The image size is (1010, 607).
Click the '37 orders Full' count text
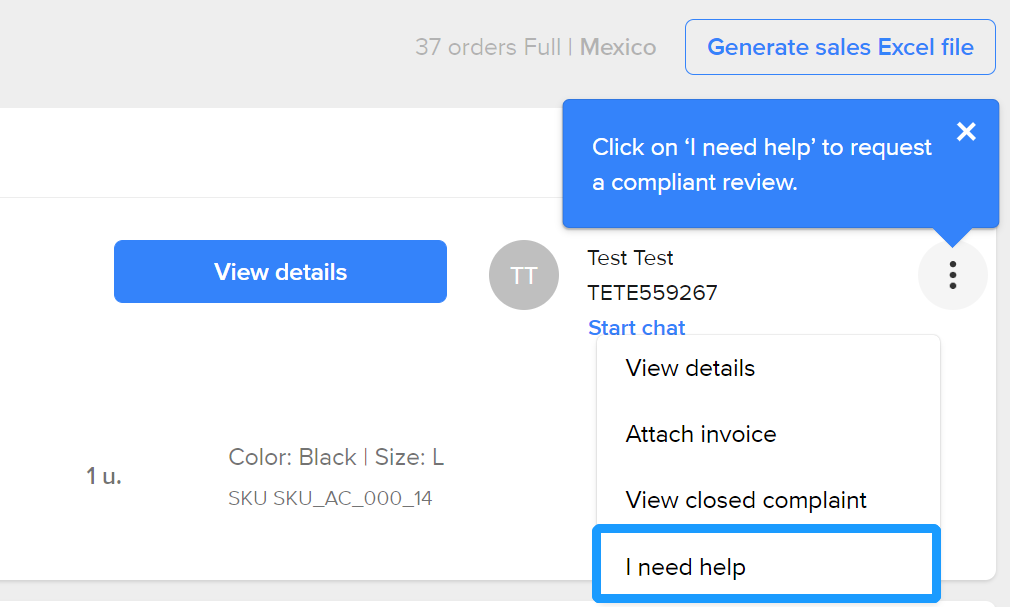[488, 47]
